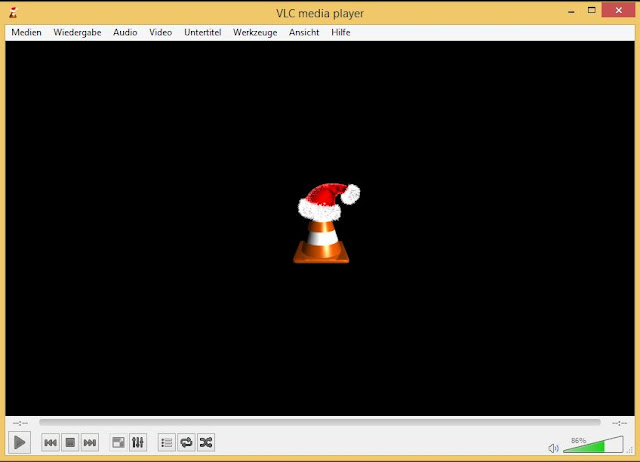Toggle fullscreen video mode icon
The width and height of the screenshot is (640, 462).
(x=118, y=442)
